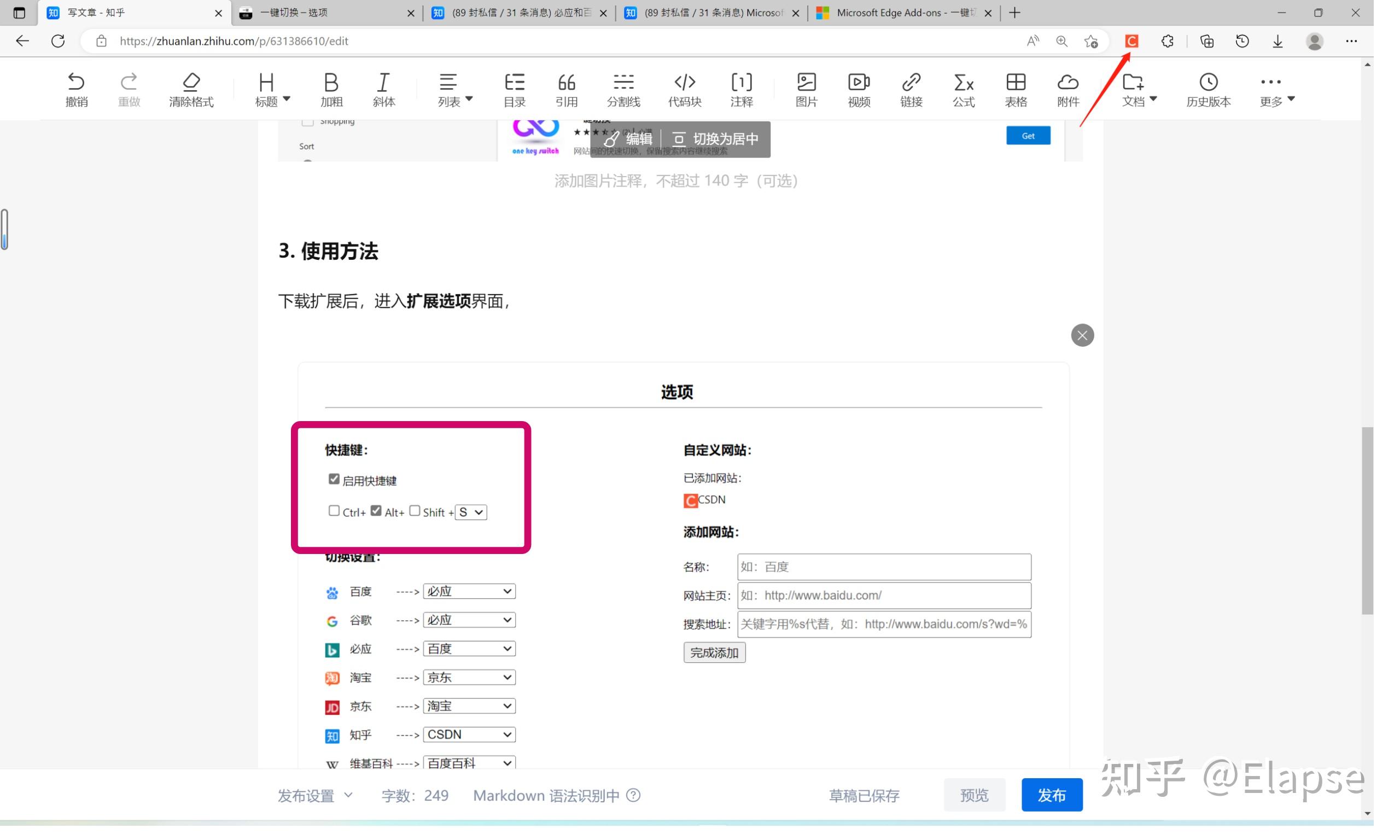
Task: Click 编辑 on the image overlay
Action: point(628,139)
